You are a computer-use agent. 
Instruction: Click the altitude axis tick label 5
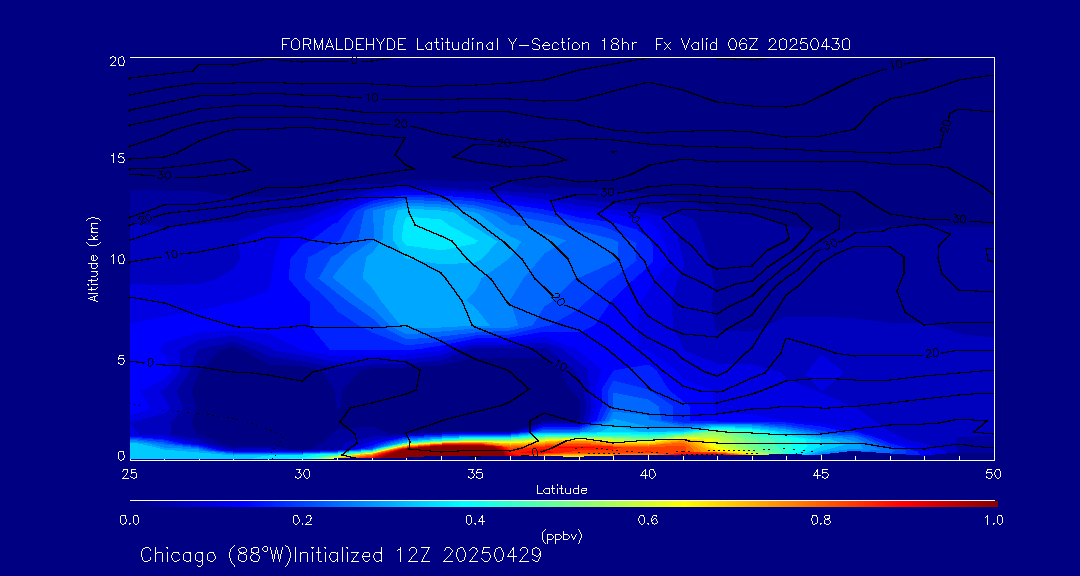[121, 360]
